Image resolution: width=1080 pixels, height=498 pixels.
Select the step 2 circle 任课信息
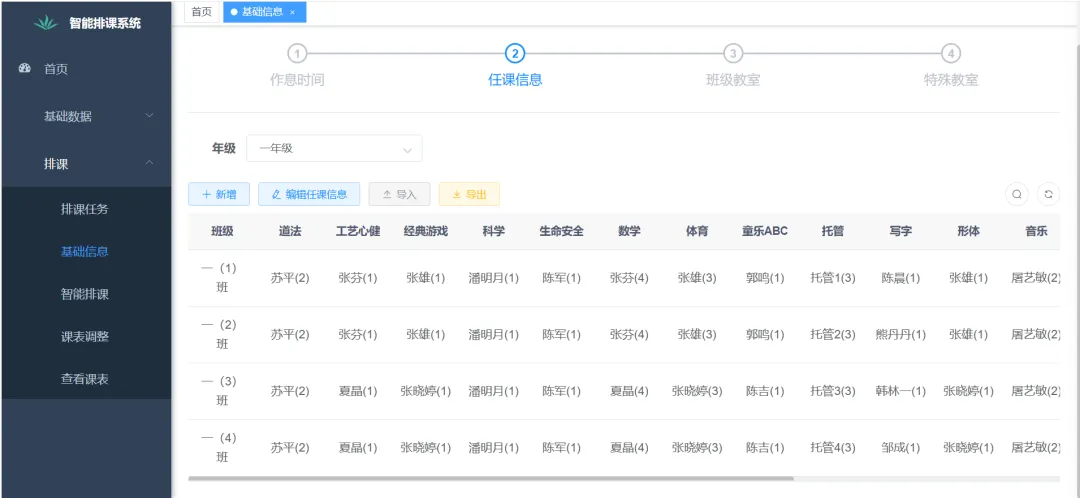coord(515,54)
